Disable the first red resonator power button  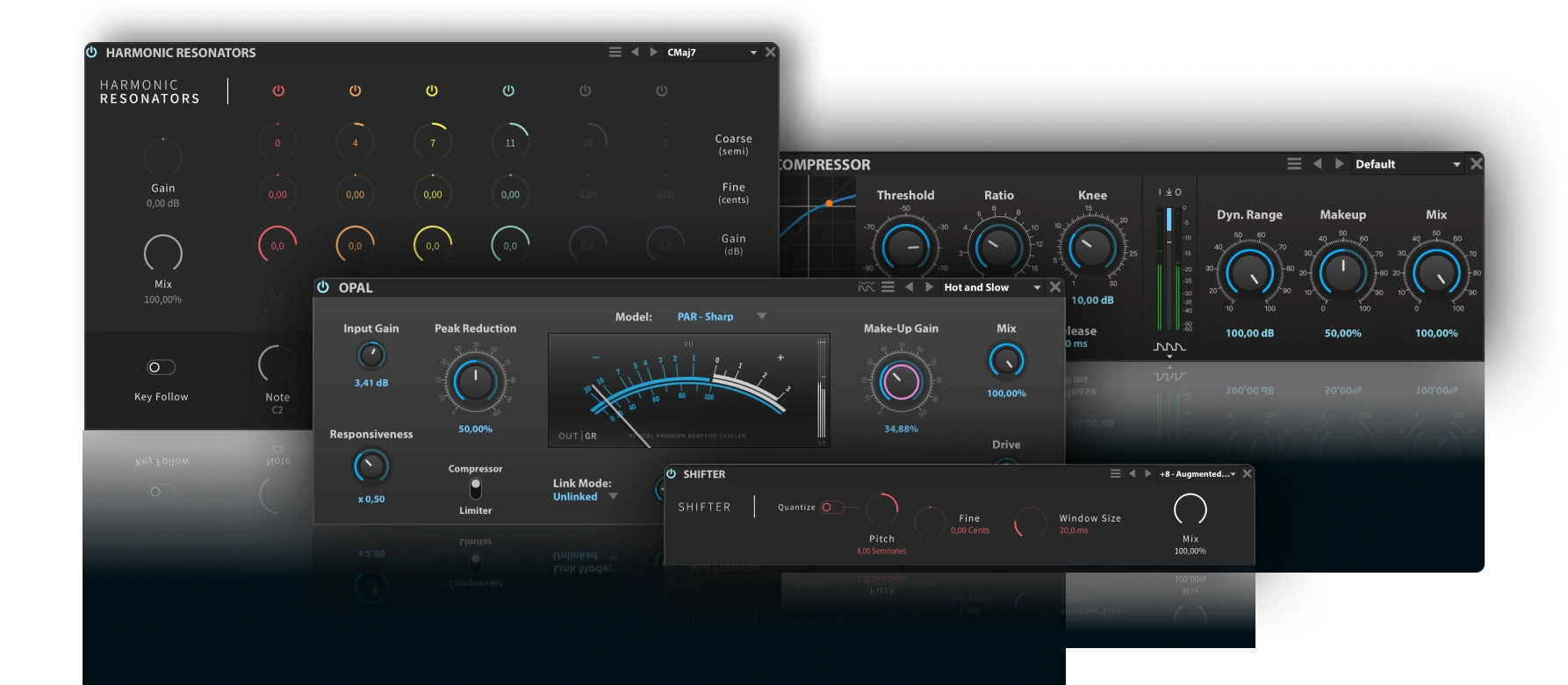278,90
